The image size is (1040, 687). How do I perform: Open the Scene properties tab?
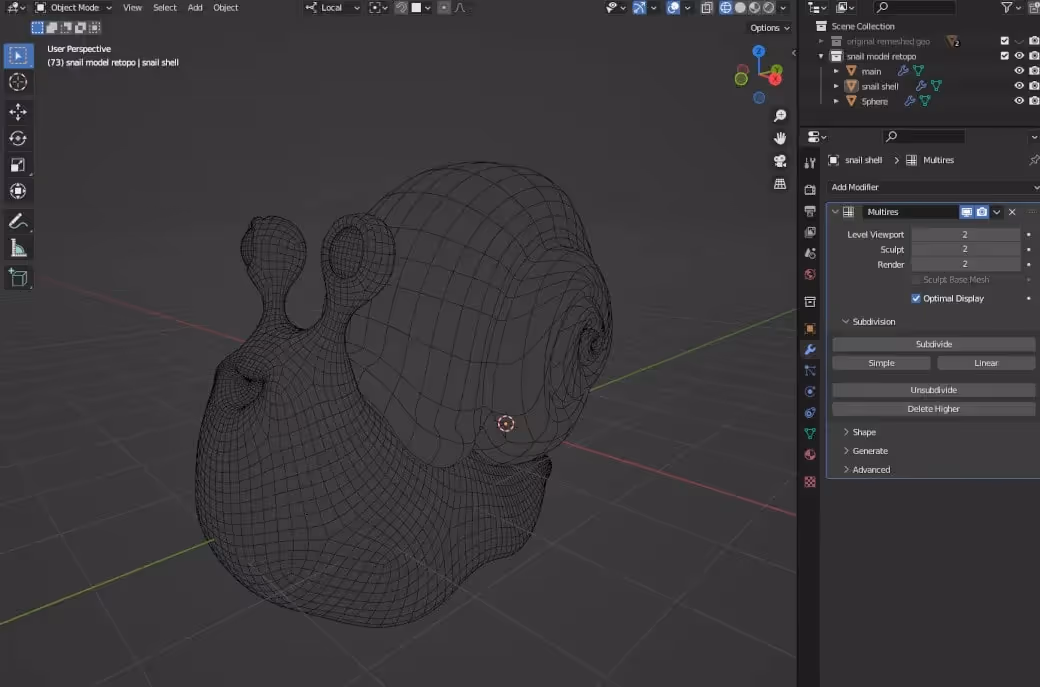coord(810,253)
